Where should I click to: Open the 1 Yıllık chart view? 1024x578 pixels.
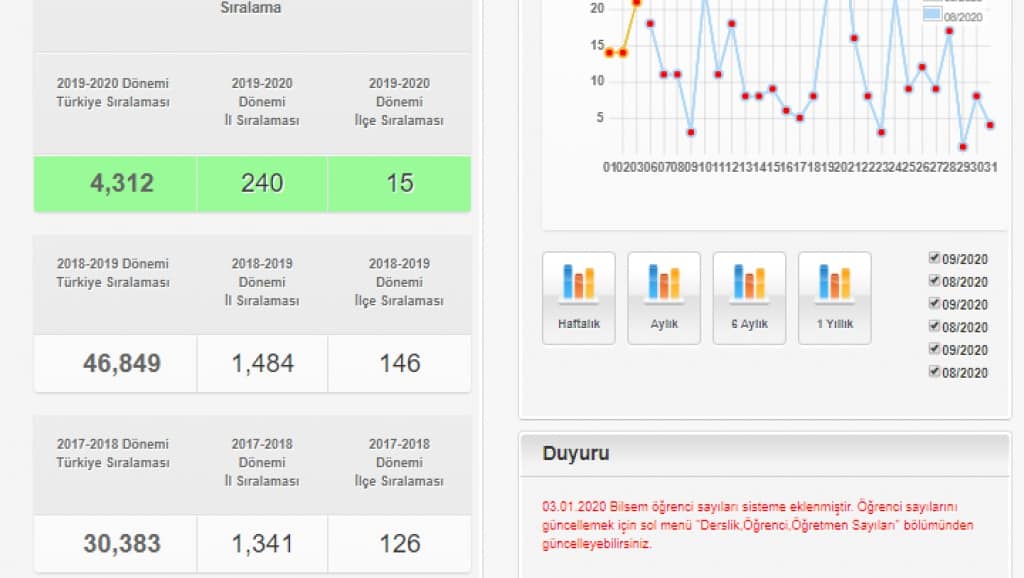pyautogui.click(x=834, y=297)
